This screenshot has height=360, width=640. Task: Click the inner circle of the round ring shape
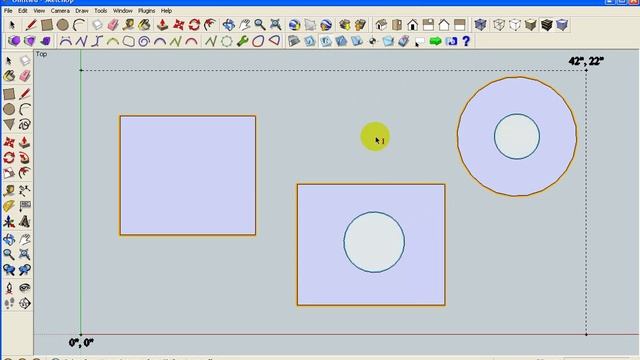[517, 136]
